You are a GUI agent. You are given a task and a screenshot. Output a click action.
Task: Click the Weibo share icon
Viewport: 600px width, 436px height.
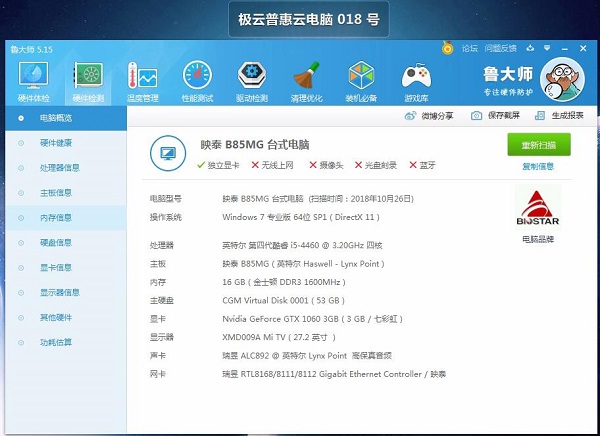(x=410, y=116)
